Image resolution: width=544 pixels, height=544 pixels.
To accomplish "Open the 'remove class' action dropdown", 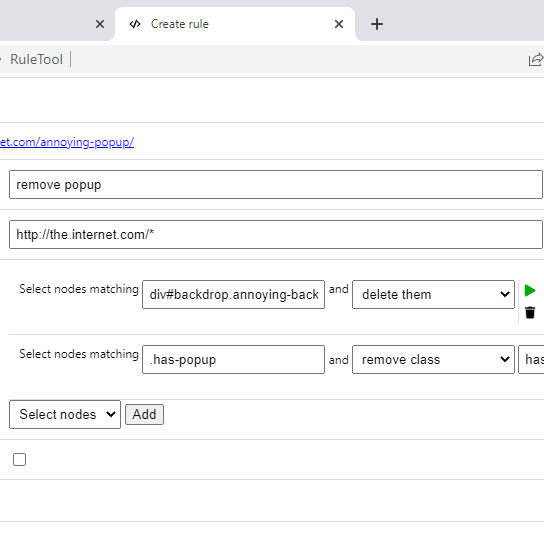I will pos(433,359).
